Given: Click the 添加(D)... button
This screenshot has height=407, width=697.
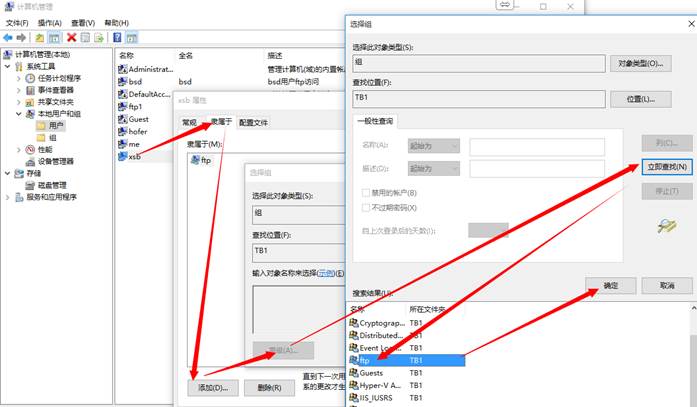Looking at the screenshot, I should pos(213,388).
